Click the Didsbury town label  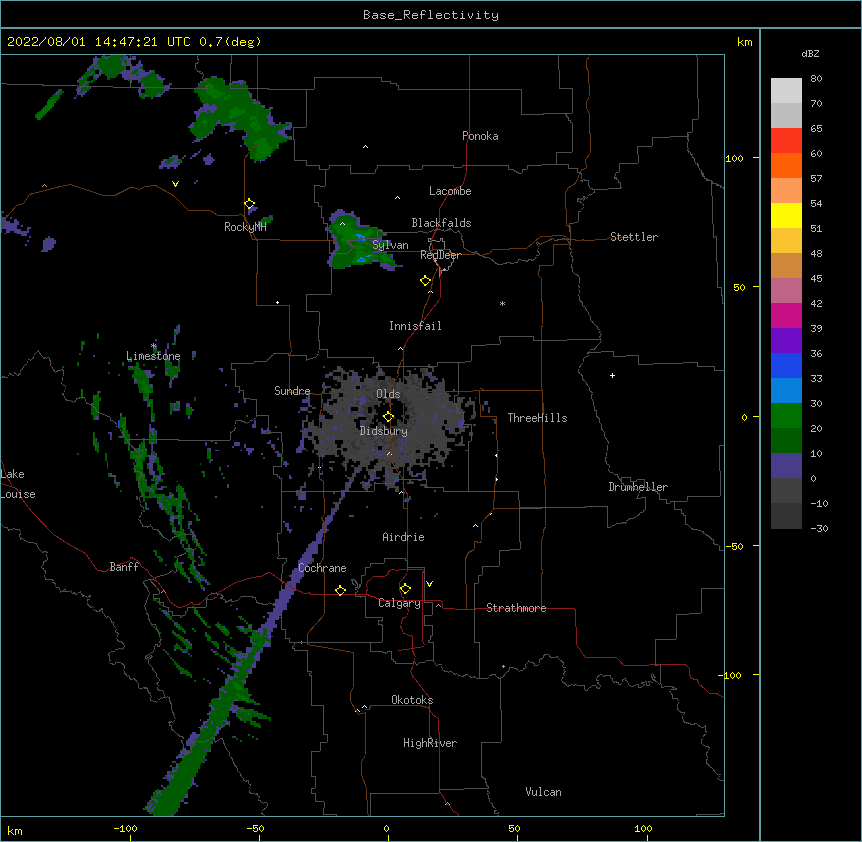384,431
